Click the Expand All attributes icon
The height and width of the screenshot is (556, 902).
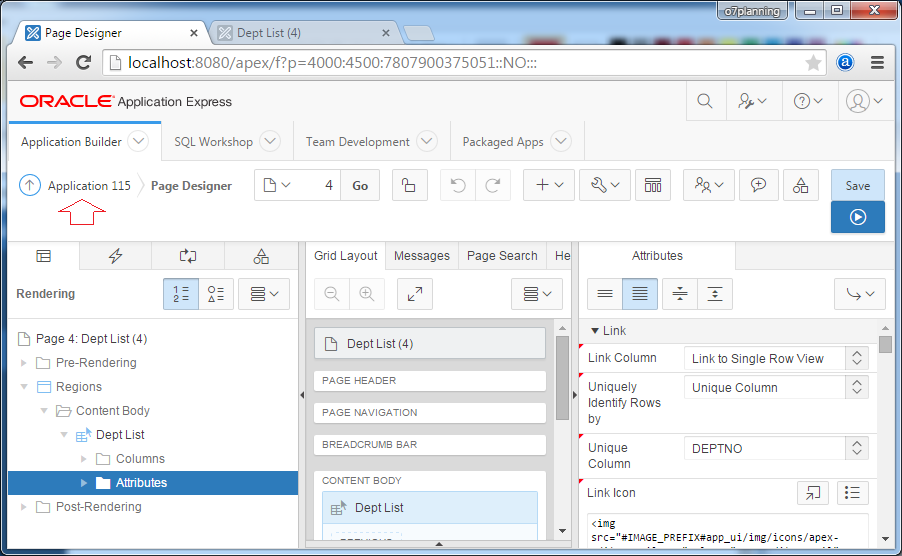point(714,294)
